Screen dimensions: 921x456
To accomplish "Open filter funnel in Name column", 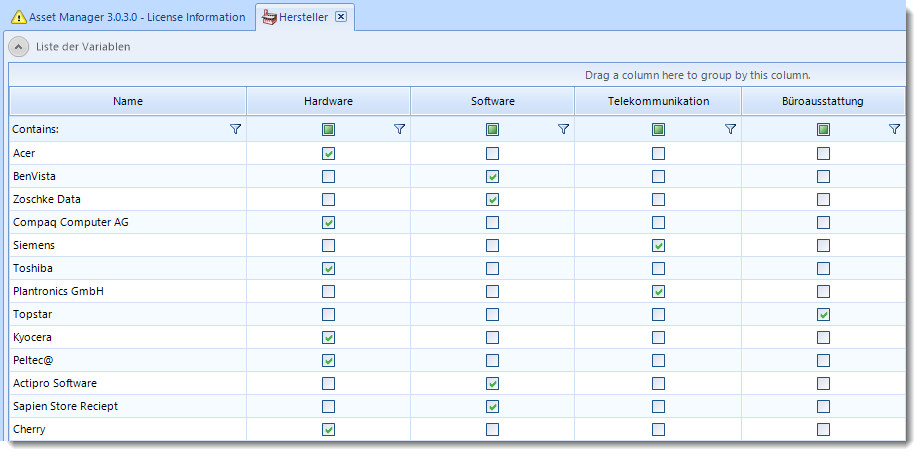I will (236, 129).
